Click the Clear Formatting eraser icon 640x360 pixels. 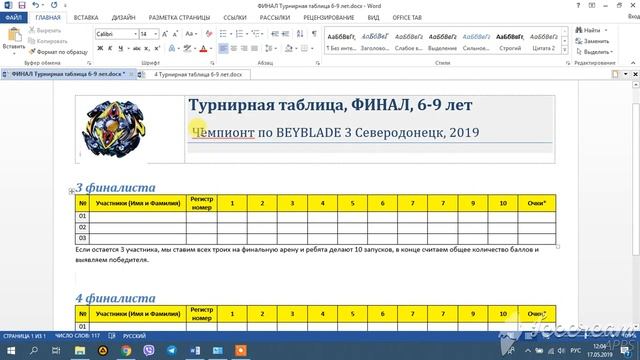click(209, 34)
